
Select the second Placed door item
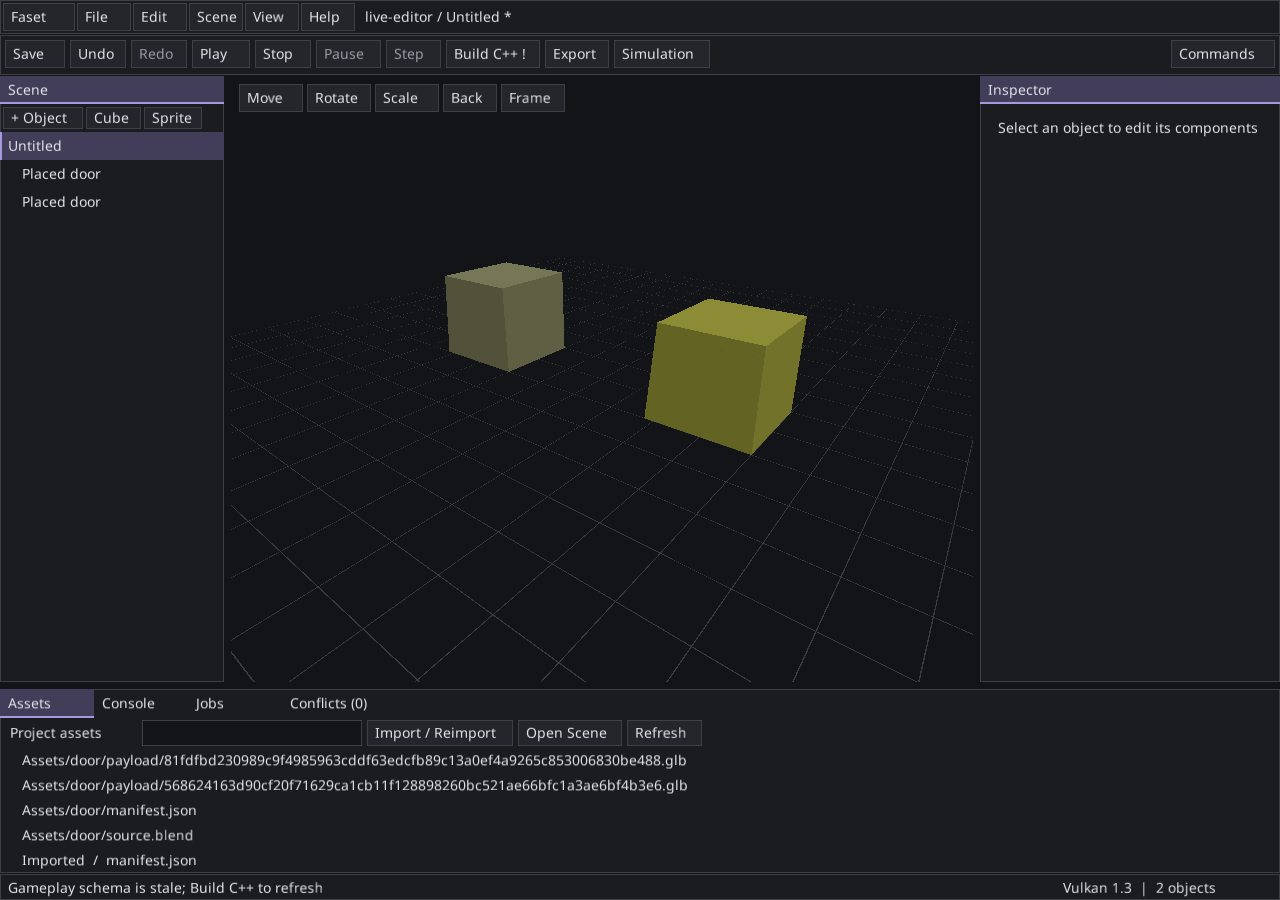click(x=112, y=202)
